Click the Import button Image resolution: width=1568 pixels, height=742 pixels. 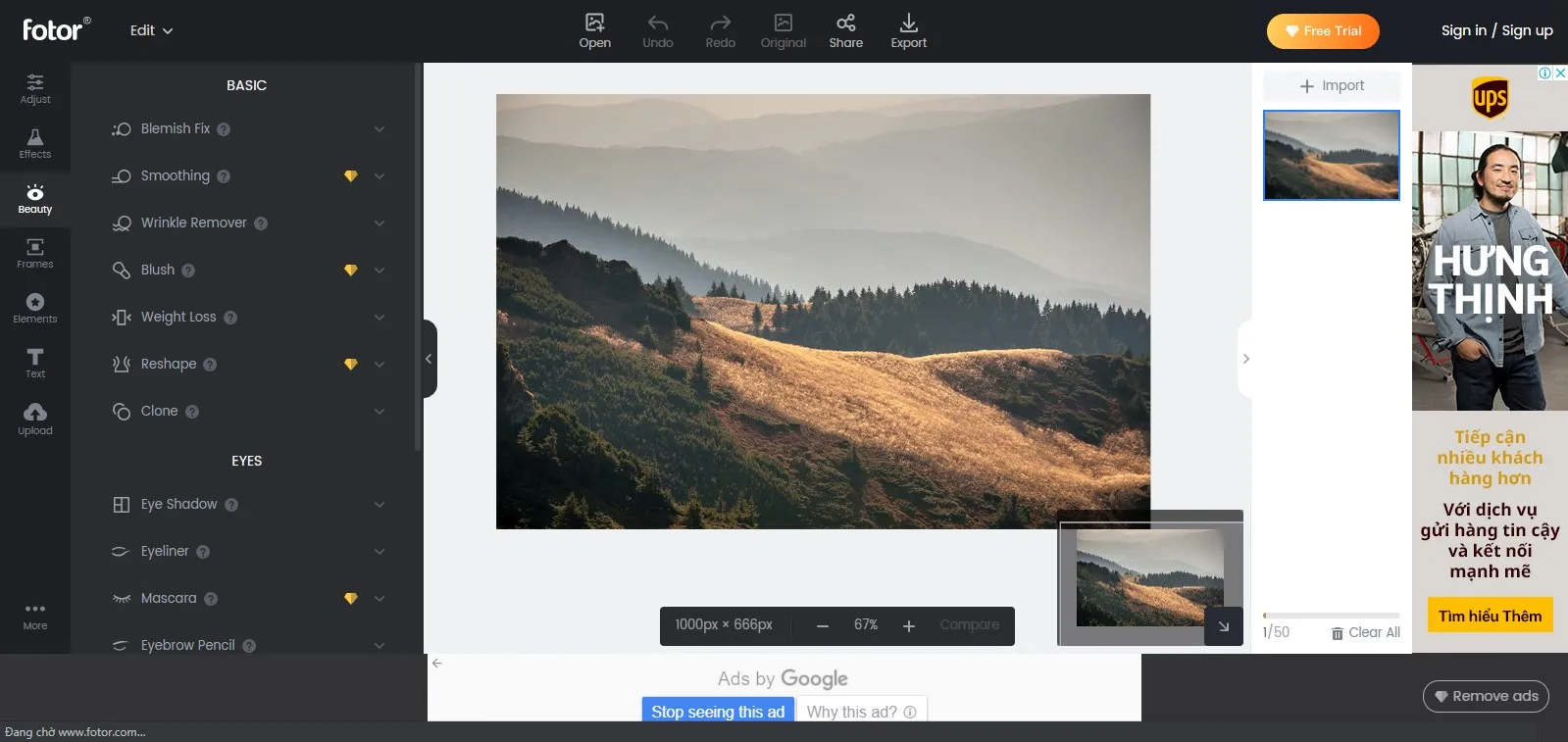(x=1332, y=86)
